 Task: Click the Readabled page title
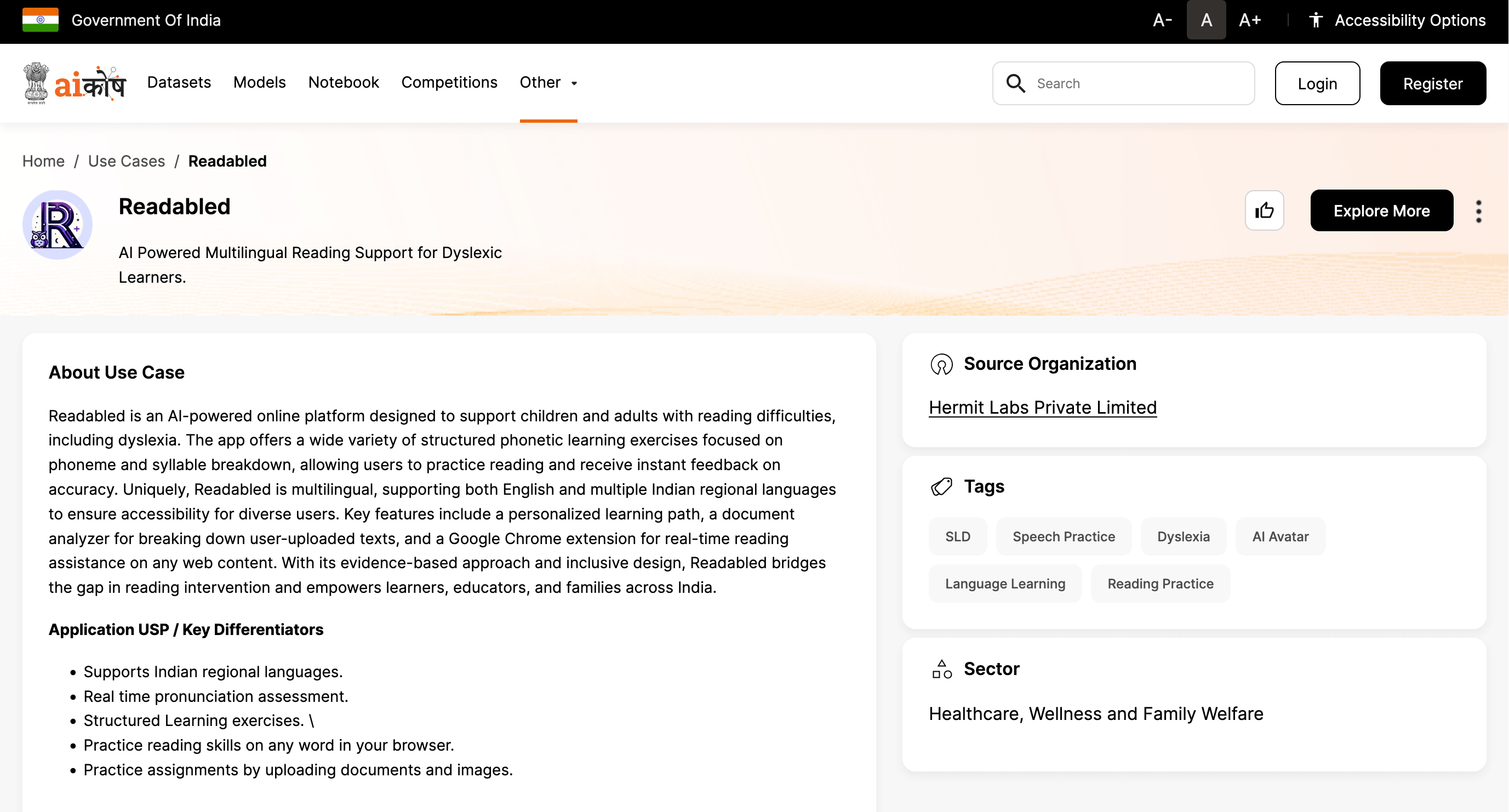click(175, 207)
